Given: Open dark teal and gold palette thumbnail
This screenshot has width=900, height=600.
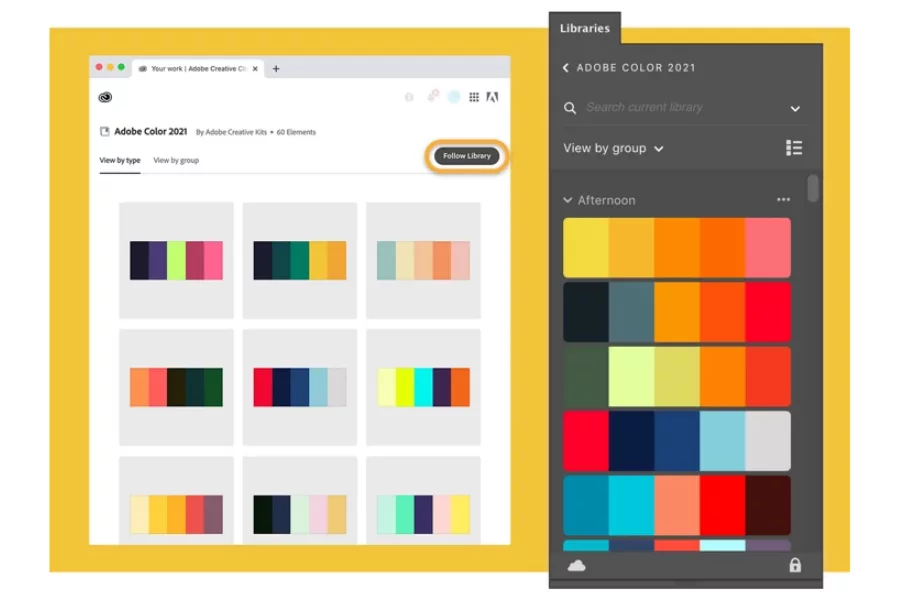Looking at the screenshot, I should click(300, 261).
